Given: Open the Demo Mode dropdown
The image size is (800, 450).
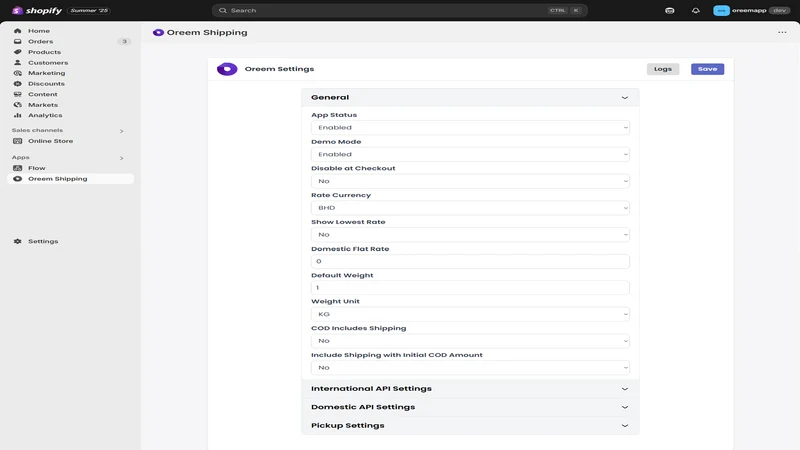Looking at the screenshot, I should [470, 154].
